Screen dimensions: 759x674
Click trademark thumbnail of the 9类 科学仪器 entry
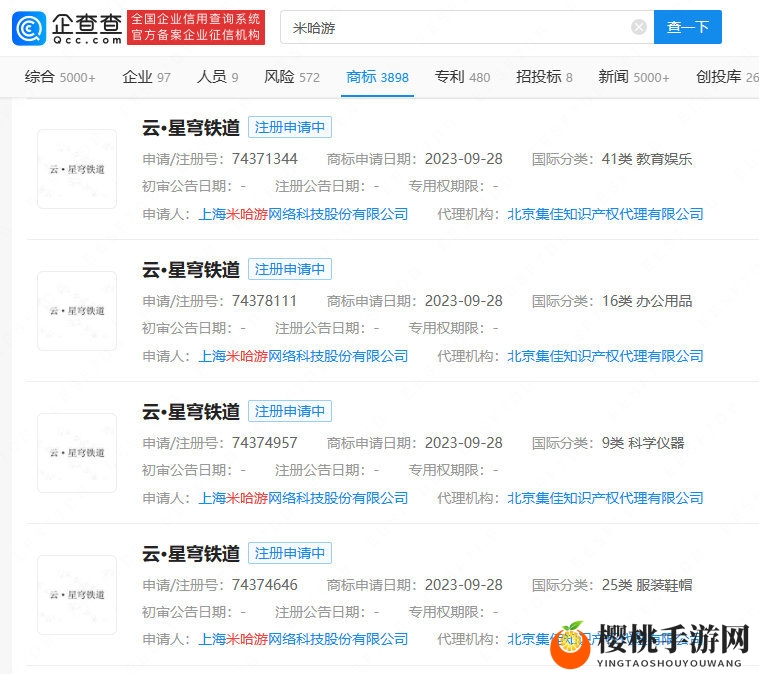point(77,453)
